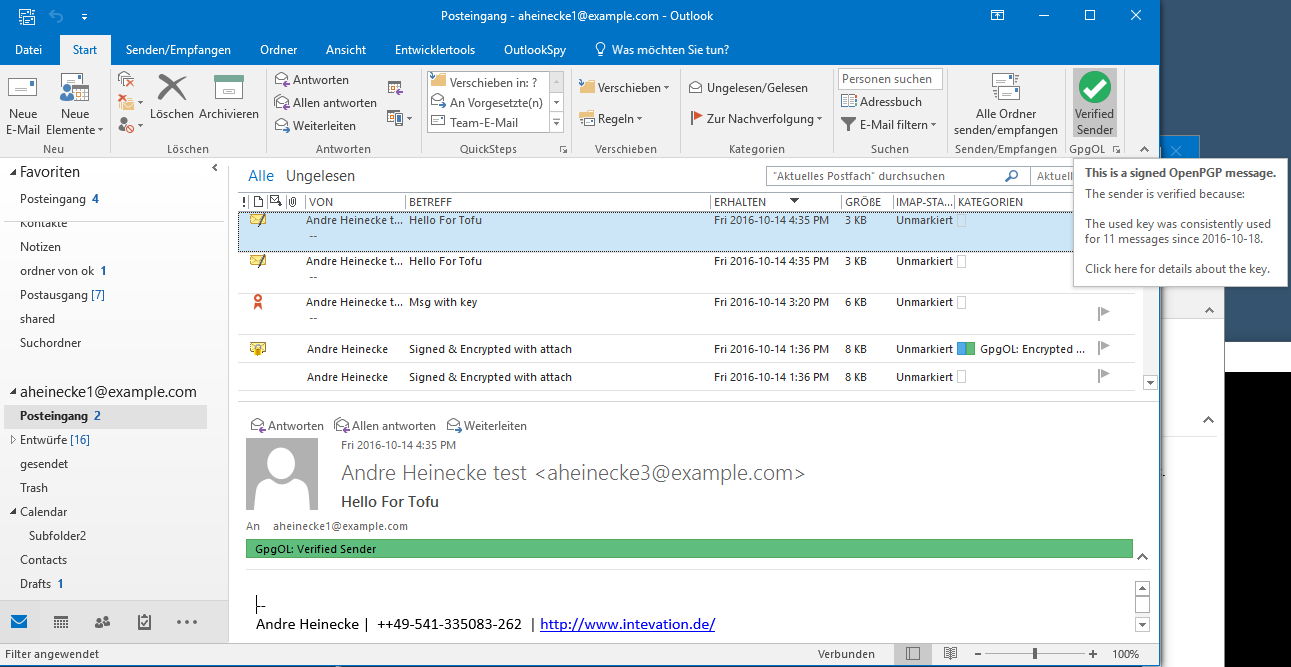Click Weiterleiten in the ribbon

tap(315, 126)
